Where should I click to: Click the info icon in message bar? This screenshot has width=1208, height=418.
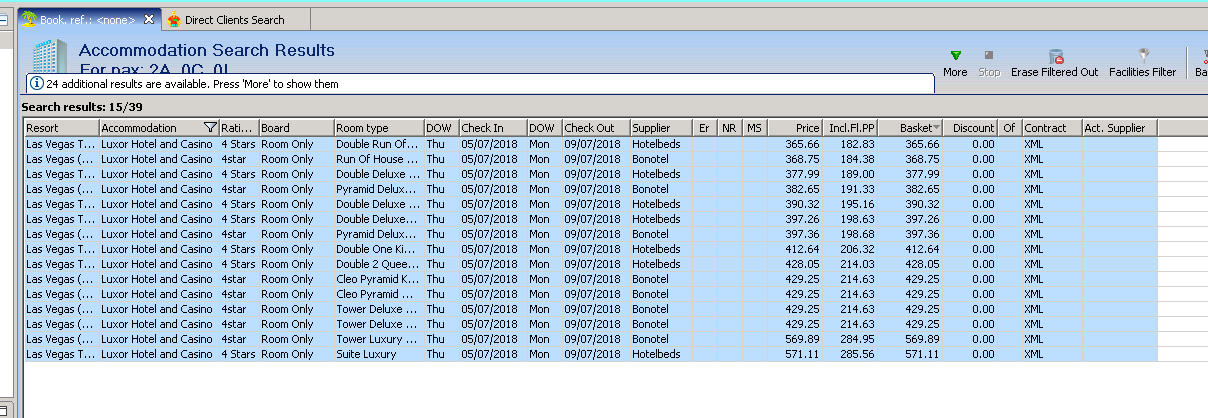point(36,84)
